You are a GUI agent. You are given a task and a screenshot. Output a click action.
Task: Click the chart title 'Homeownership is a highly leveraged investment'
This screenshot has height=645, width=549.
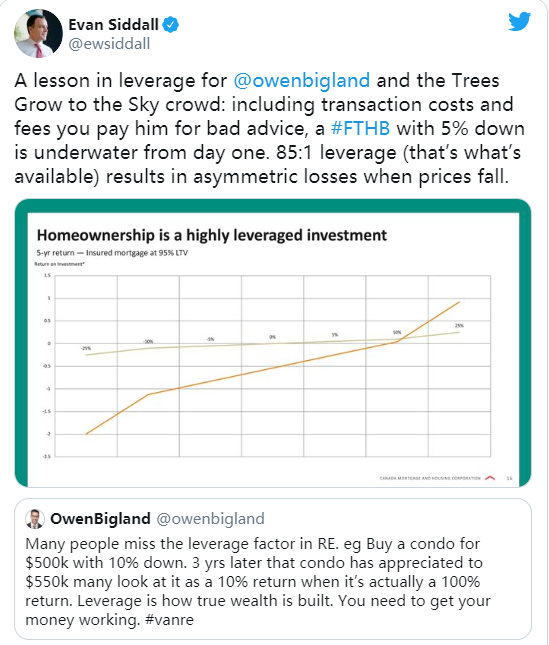click(x=212, y=235)
